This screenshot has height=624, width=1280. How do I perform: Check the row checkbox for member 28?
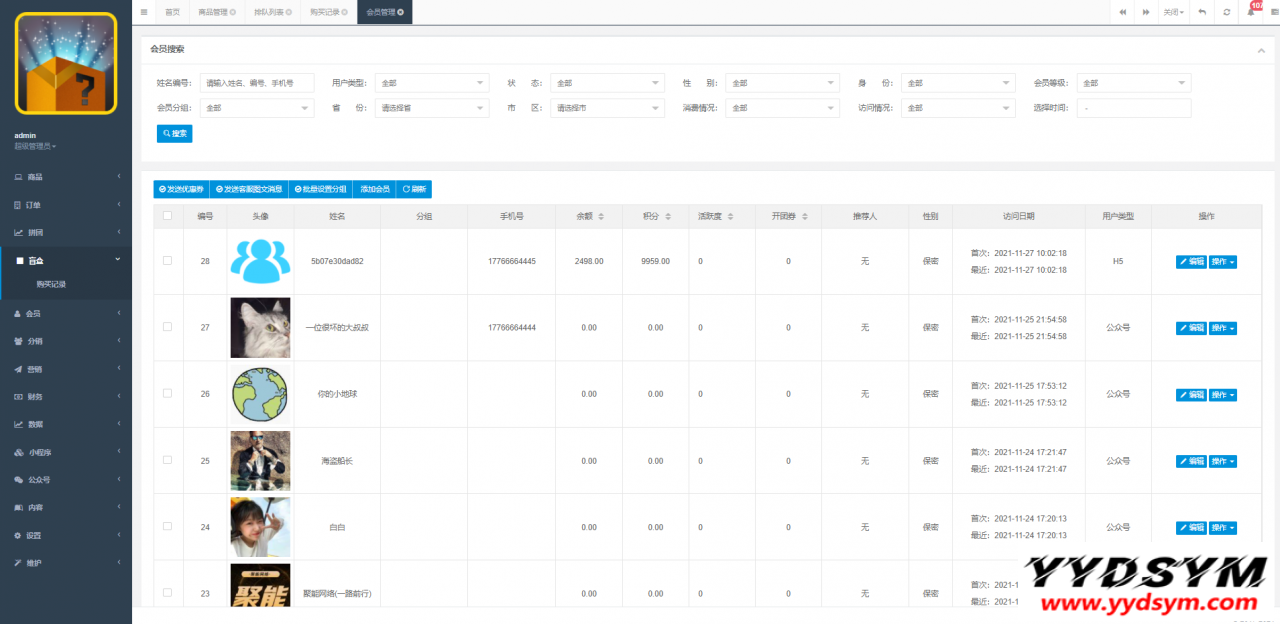pyautogui.click(x=167, y=261)
